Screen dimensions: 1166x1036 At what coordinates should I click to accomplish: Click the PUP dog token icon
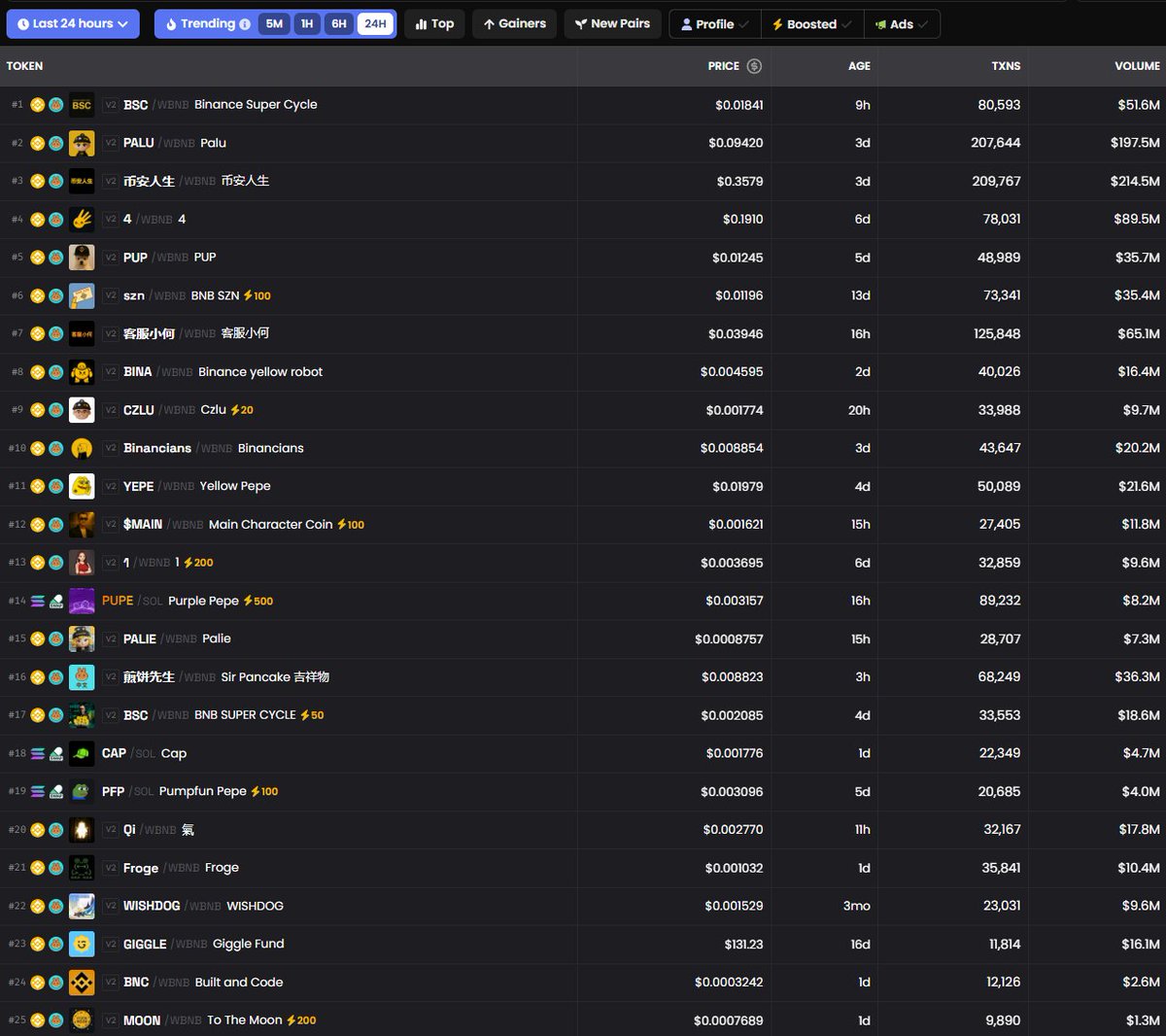pos(82,258)
